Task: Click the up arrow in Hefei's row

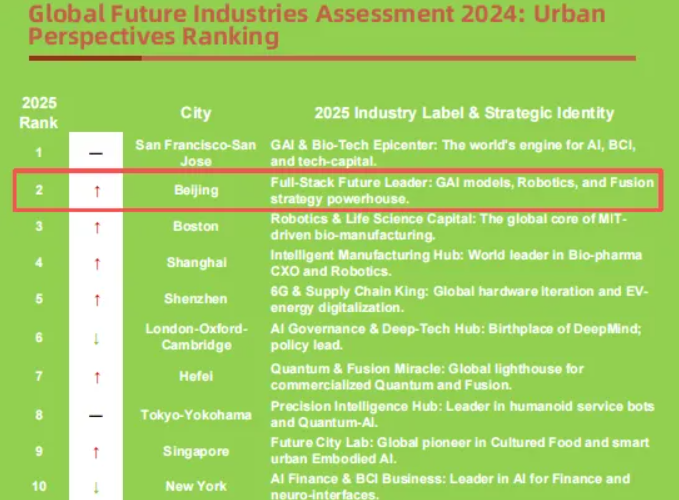Action: coord(96,376)
